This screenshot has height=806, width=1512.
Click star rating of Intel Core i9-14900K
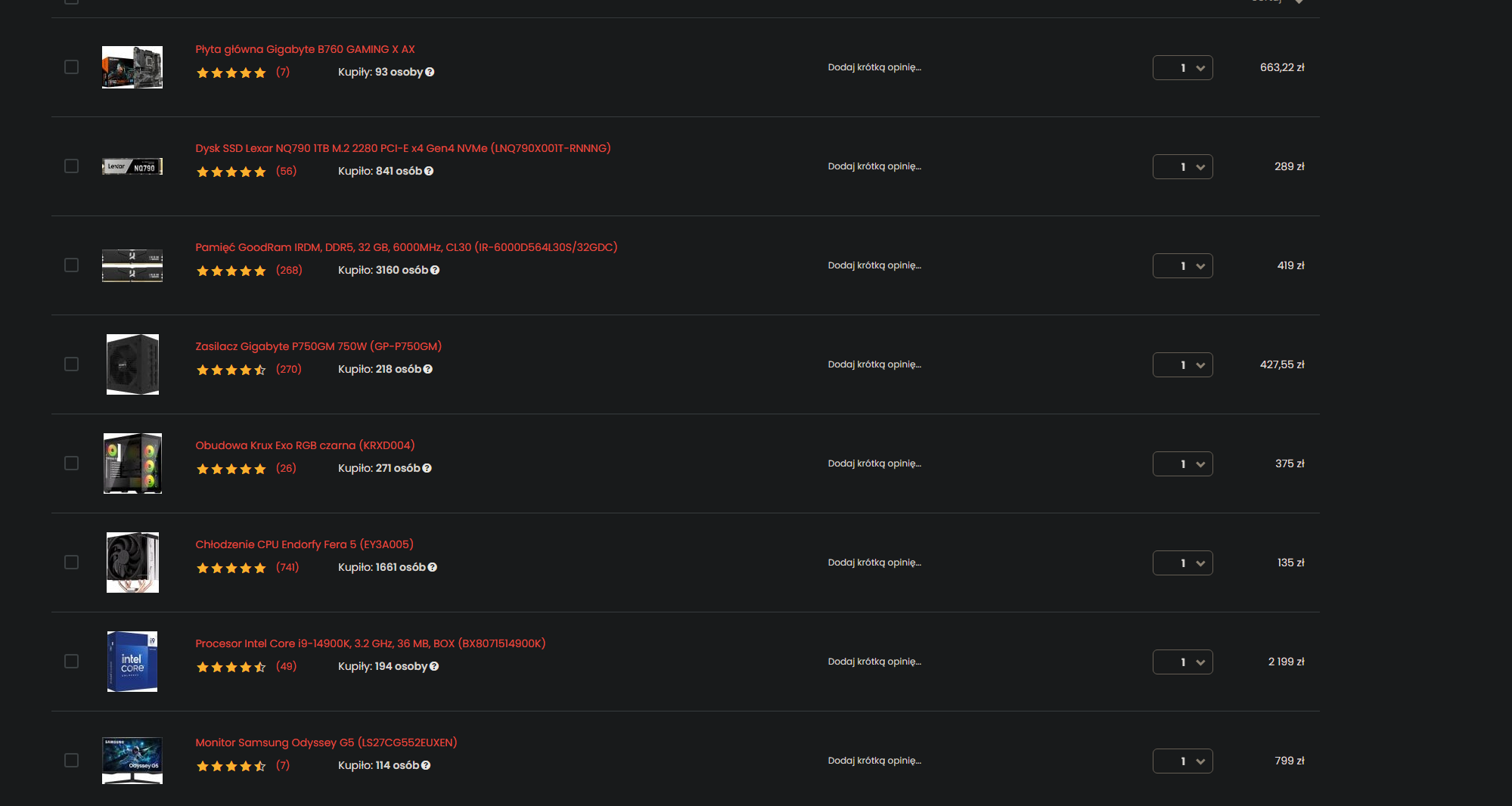tap(231, 667)
